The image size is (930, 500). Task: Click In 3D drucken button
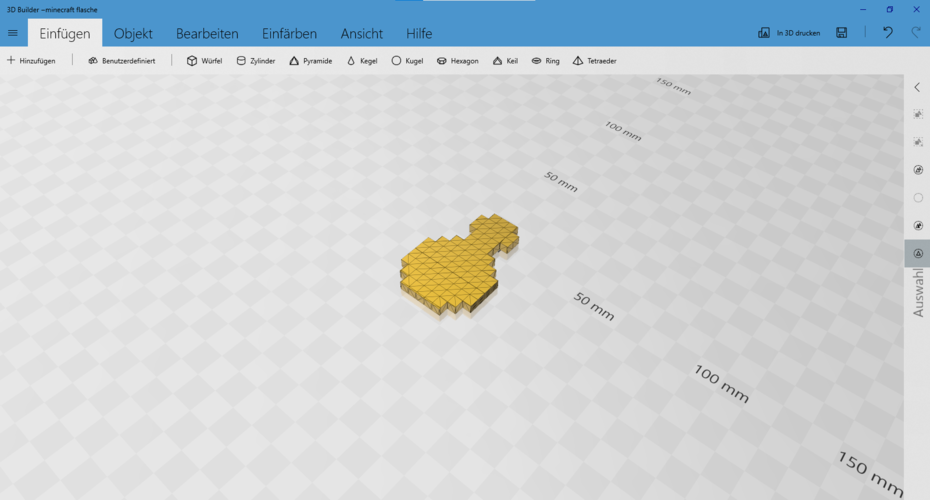point(789,33)
